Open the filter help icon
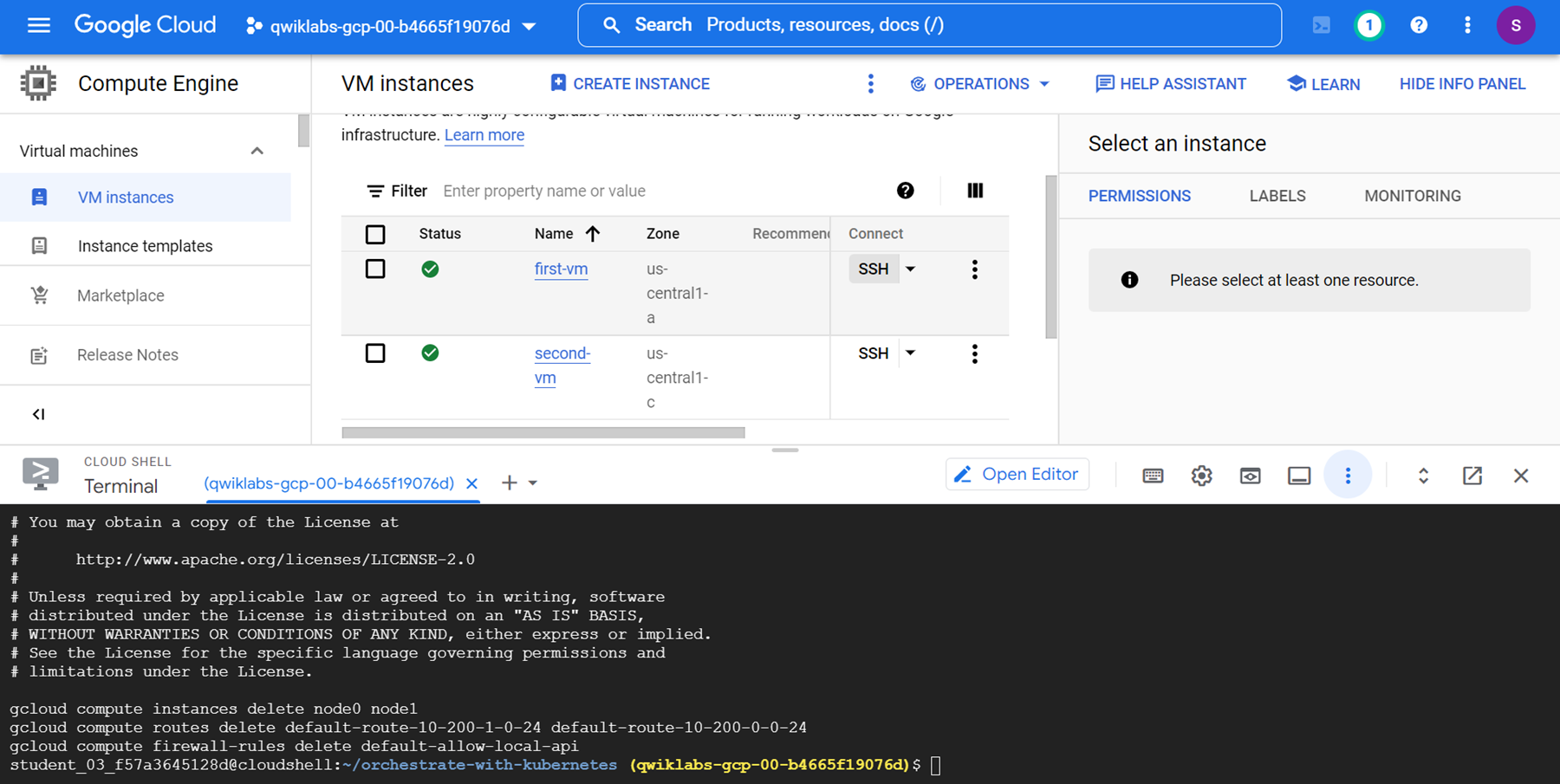Viewport: 1560px width, 784px height. (905, 191)
